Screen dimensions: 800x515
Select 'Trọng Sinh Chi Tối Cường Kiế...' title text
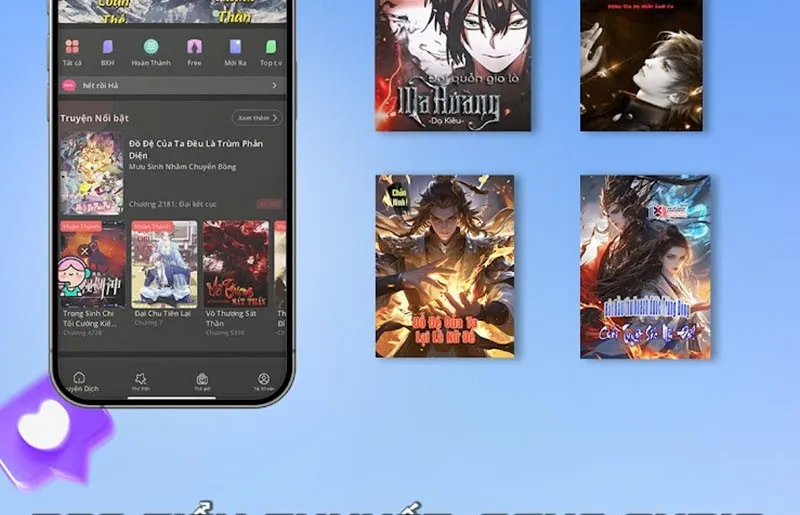89,318
